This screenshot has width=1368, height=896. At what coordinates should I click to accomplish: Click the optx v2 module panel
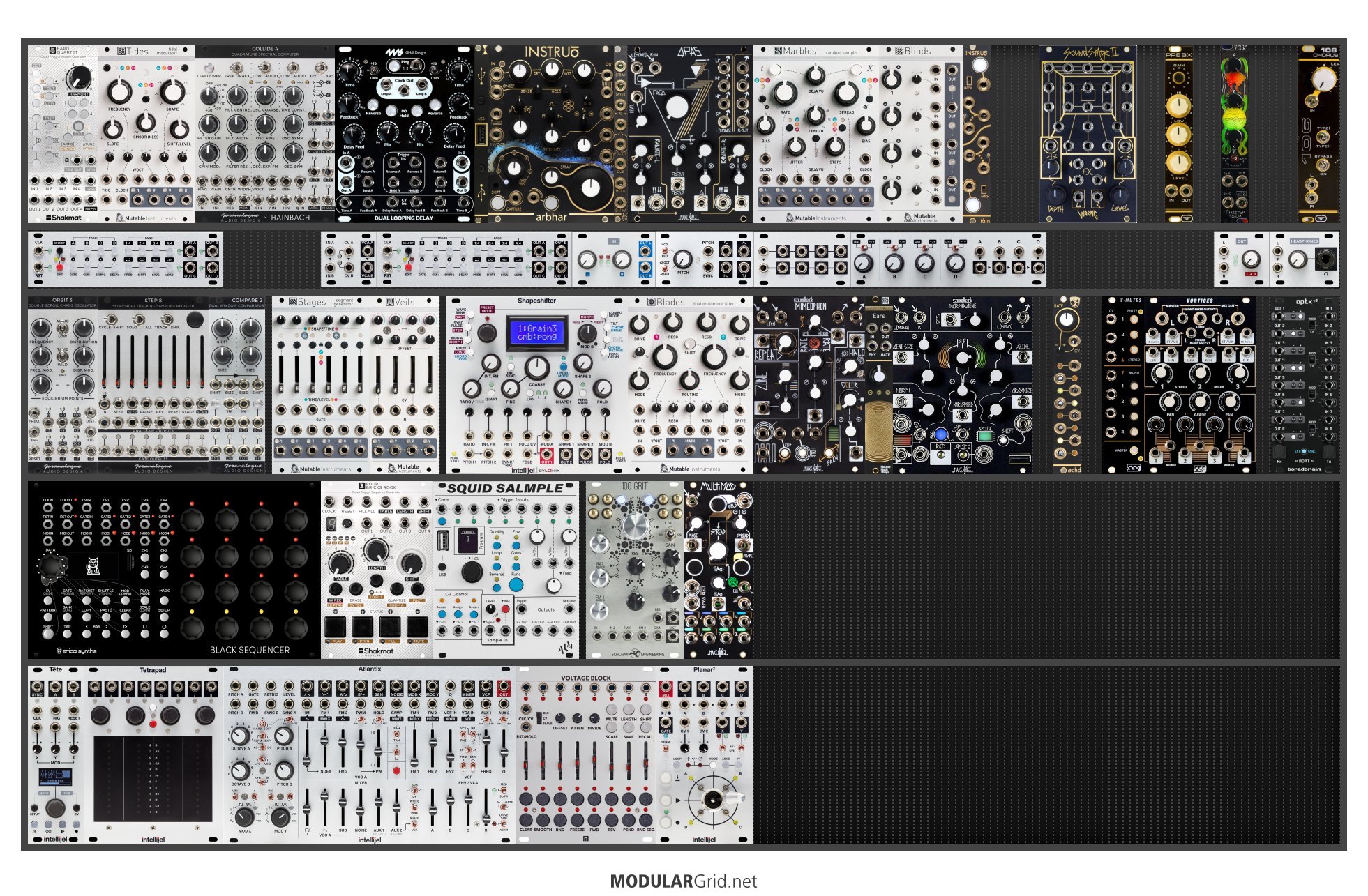[x=1305, y=386]
